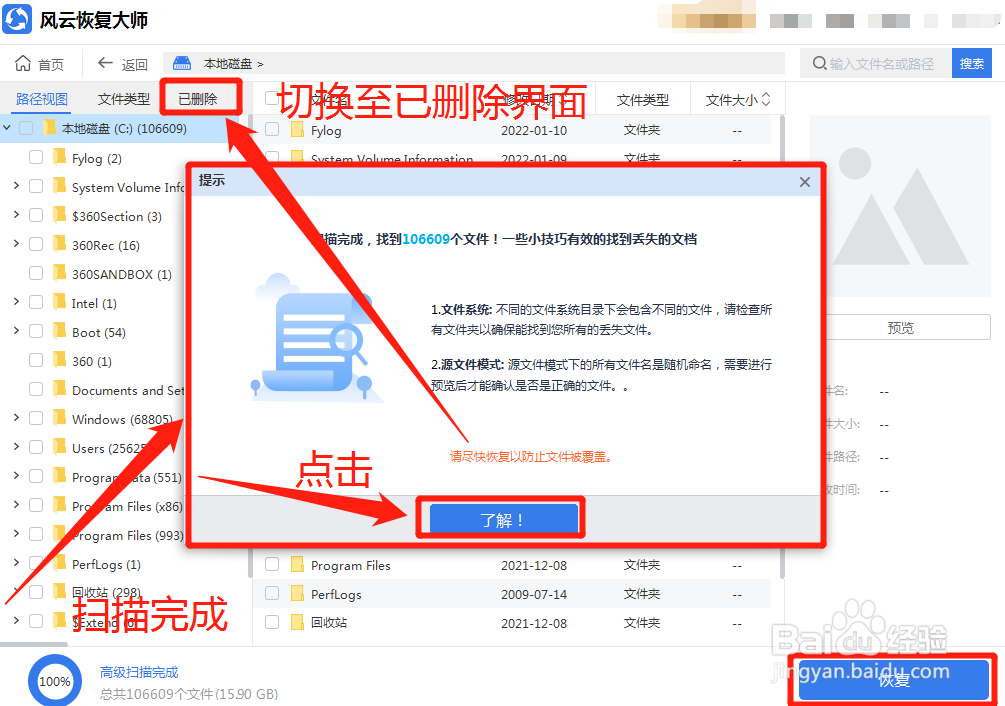Enable the checkbox next to the Users folder
This screenshot has height=706, width=1005.
coord(37,448)
